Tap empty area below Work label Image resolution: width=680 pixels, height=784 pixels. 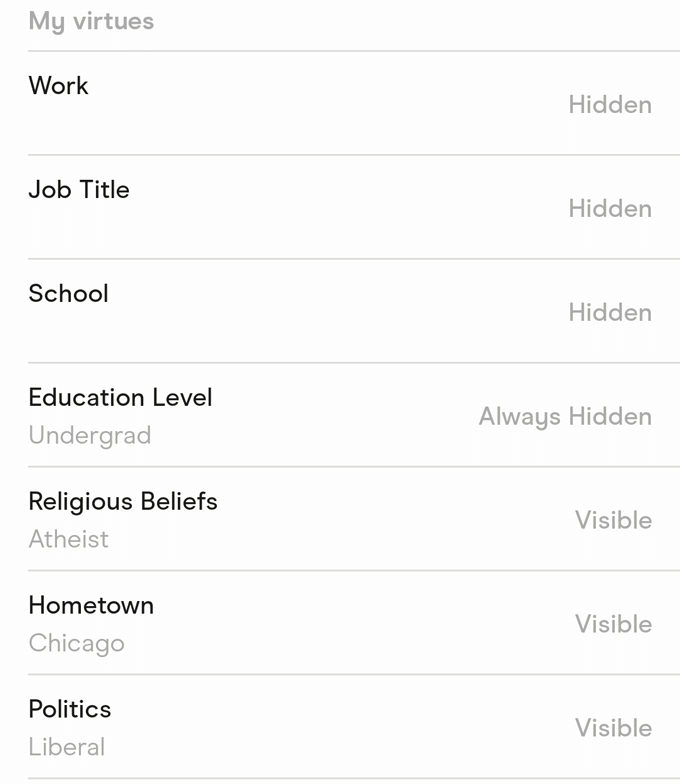200,128
